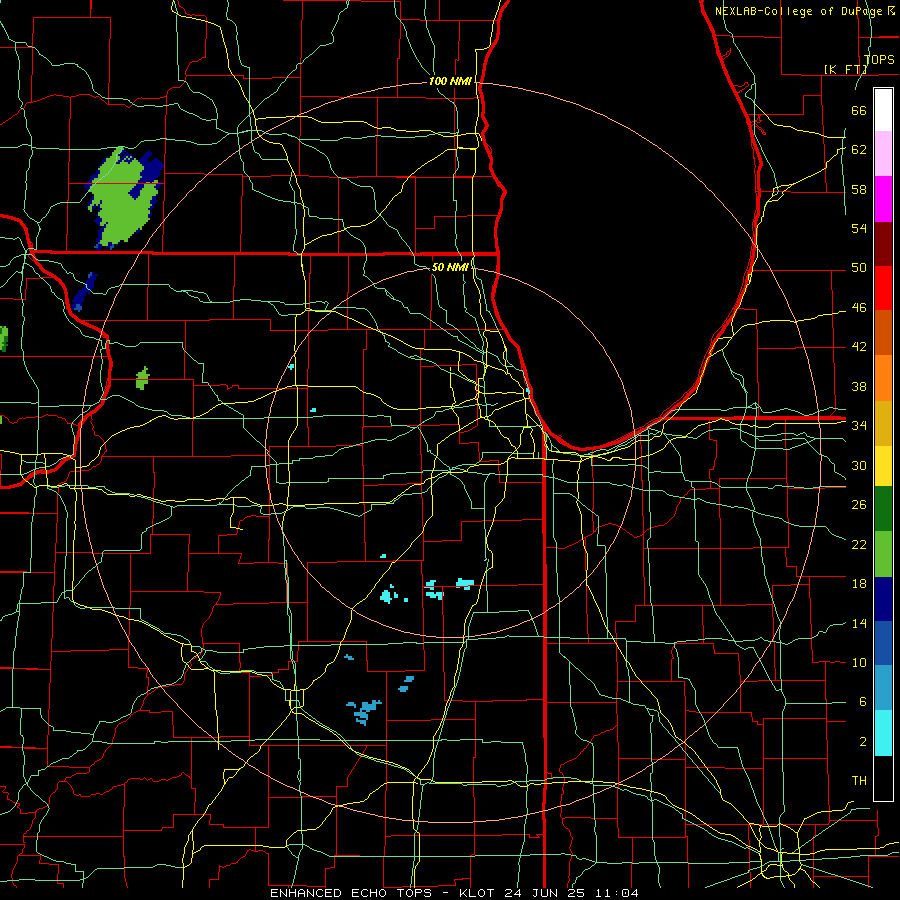This screenshot has width=900, height=900.
Task: Click the legend value '34'
Action: (859, 425)
